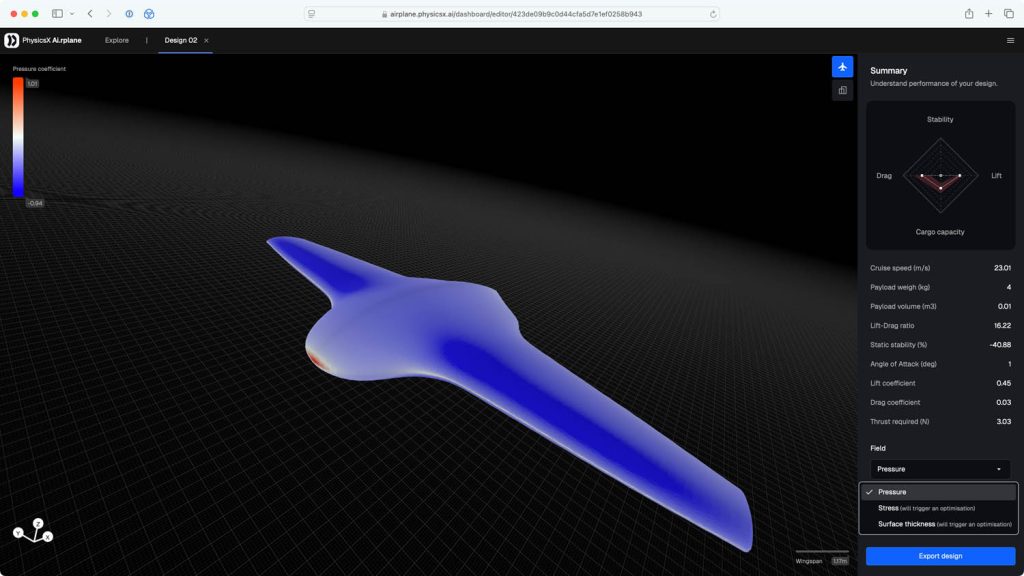Click the building/environment icon below the airplane icon

pyautogui.click(x=841, y=90)
